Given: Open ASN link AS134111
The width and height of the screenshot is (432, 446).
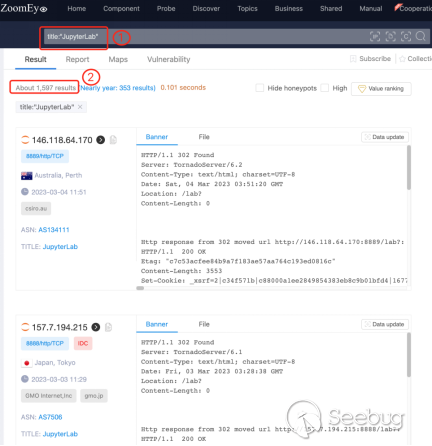Looking at the screenshot, I should point(54,230).
